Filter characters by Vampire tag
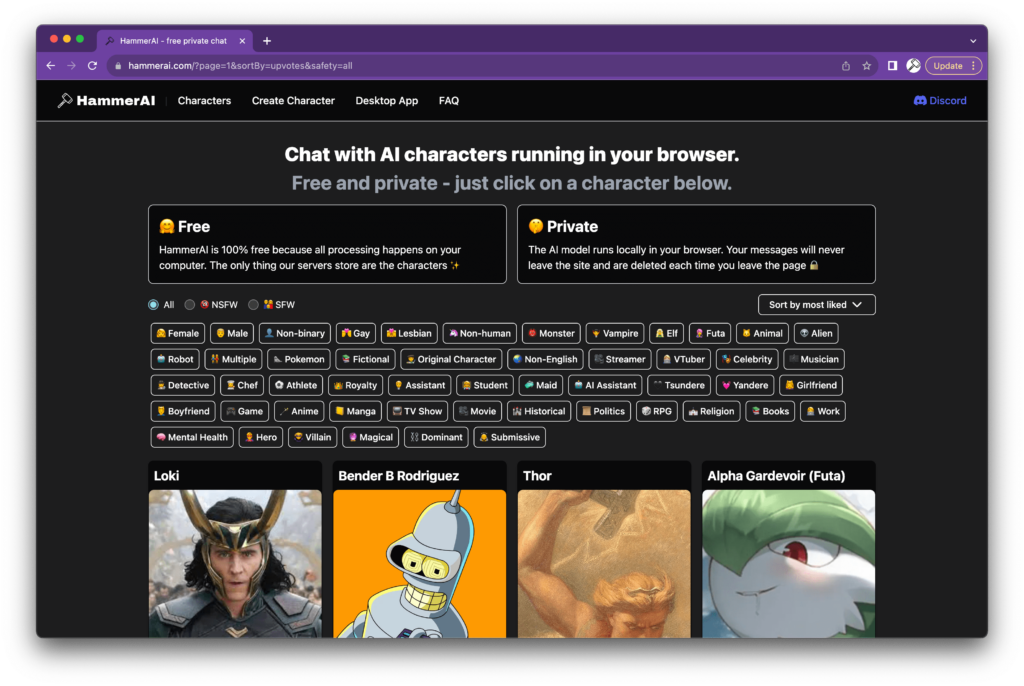 tap(614, 333)
